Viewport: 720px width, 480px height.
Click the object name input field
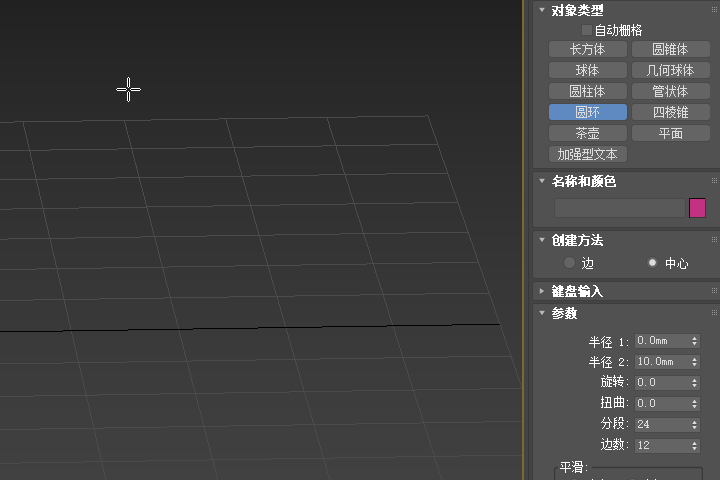click(x=619, y=208)
